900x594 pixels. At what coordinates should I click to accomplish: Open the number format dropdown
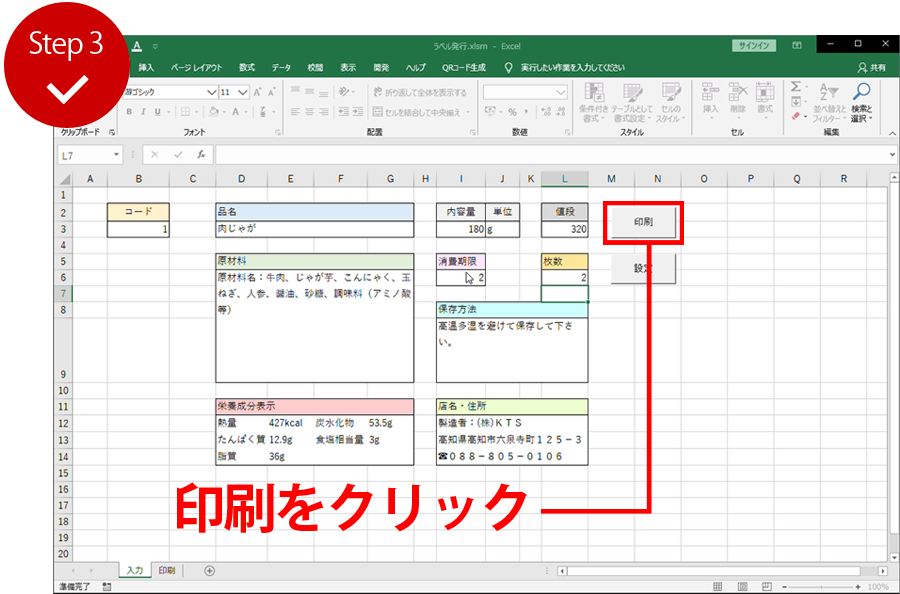tap(561, 92)
